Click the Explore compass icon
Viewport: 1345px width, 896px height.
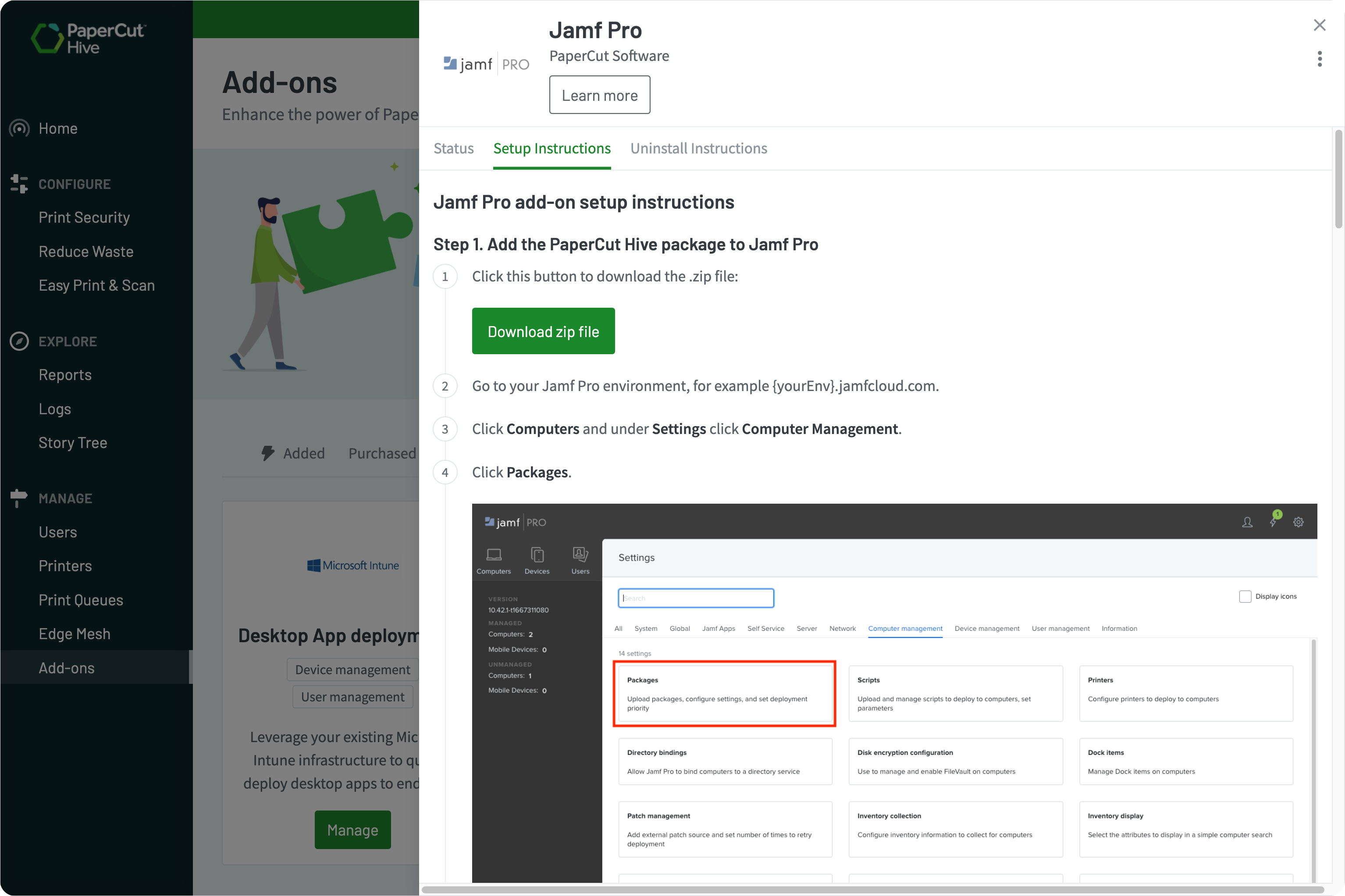tap(19, 341)
